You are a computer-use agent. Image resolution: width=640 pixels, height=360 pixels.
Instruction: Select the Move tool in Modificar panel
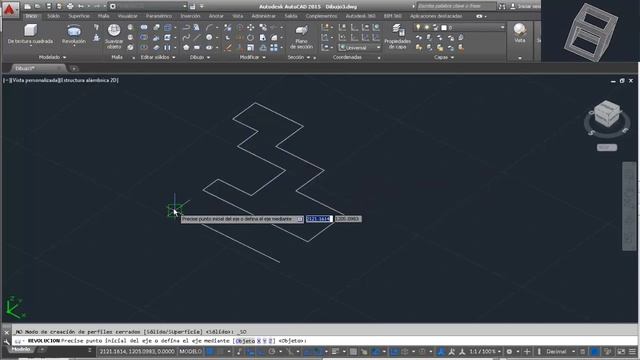(251, 27)
